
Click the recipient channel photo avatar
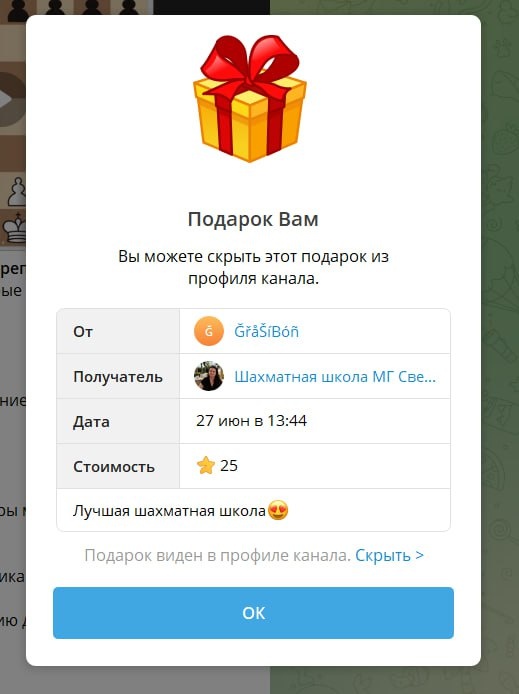click(209, 376)
